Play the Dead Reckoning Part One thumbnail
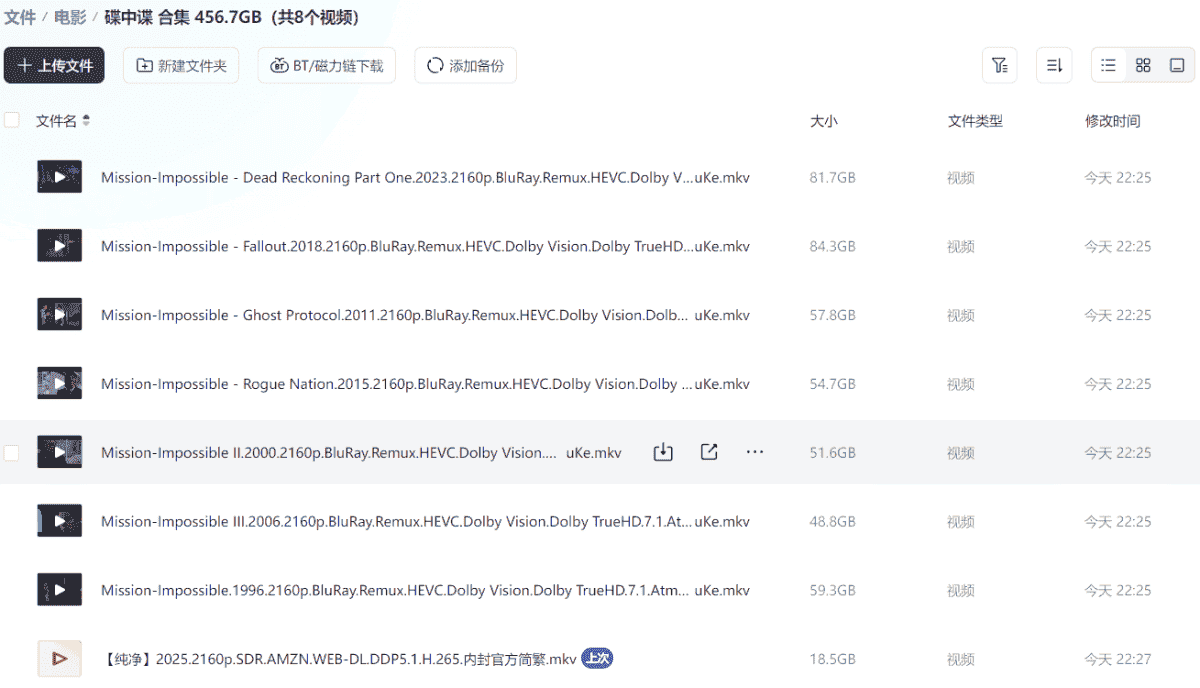Screen dimensions: 1200x688 [59, 177]
